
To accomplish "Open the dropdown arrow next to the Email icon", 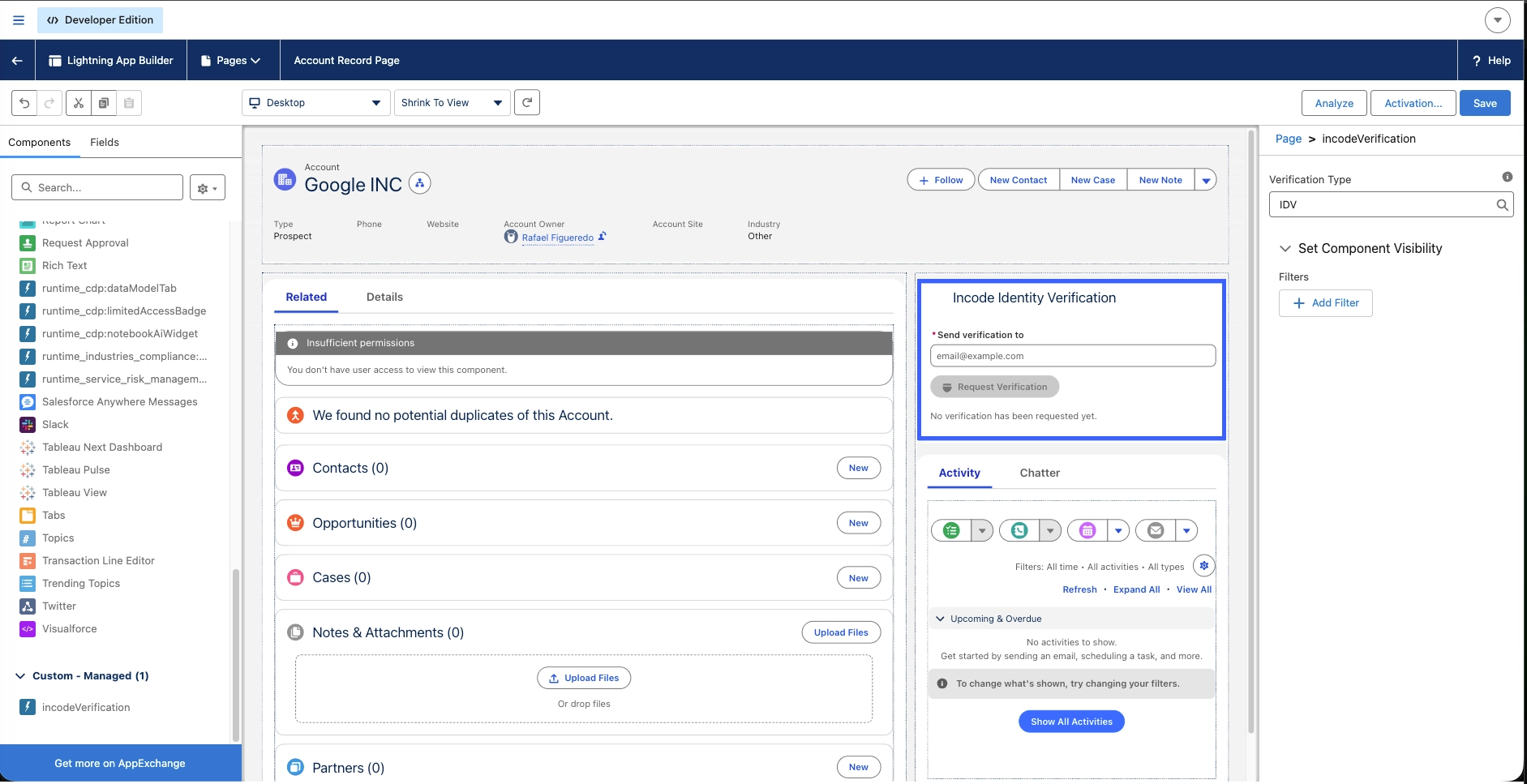I will [x=1186, y=530].
